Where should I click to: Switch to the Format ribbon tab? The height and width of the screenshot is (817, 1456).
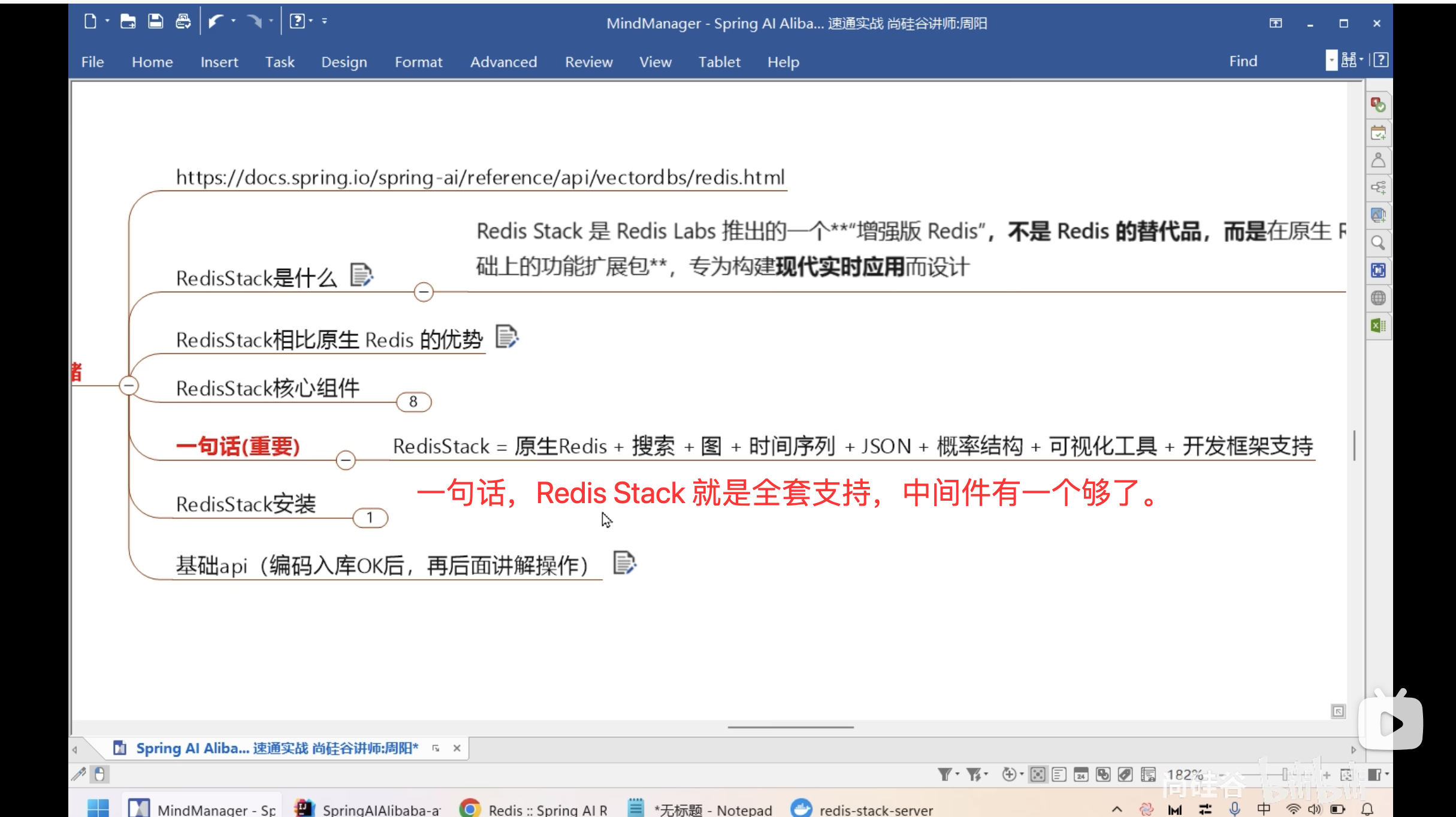pyautogui.click(x=418, y=62)
